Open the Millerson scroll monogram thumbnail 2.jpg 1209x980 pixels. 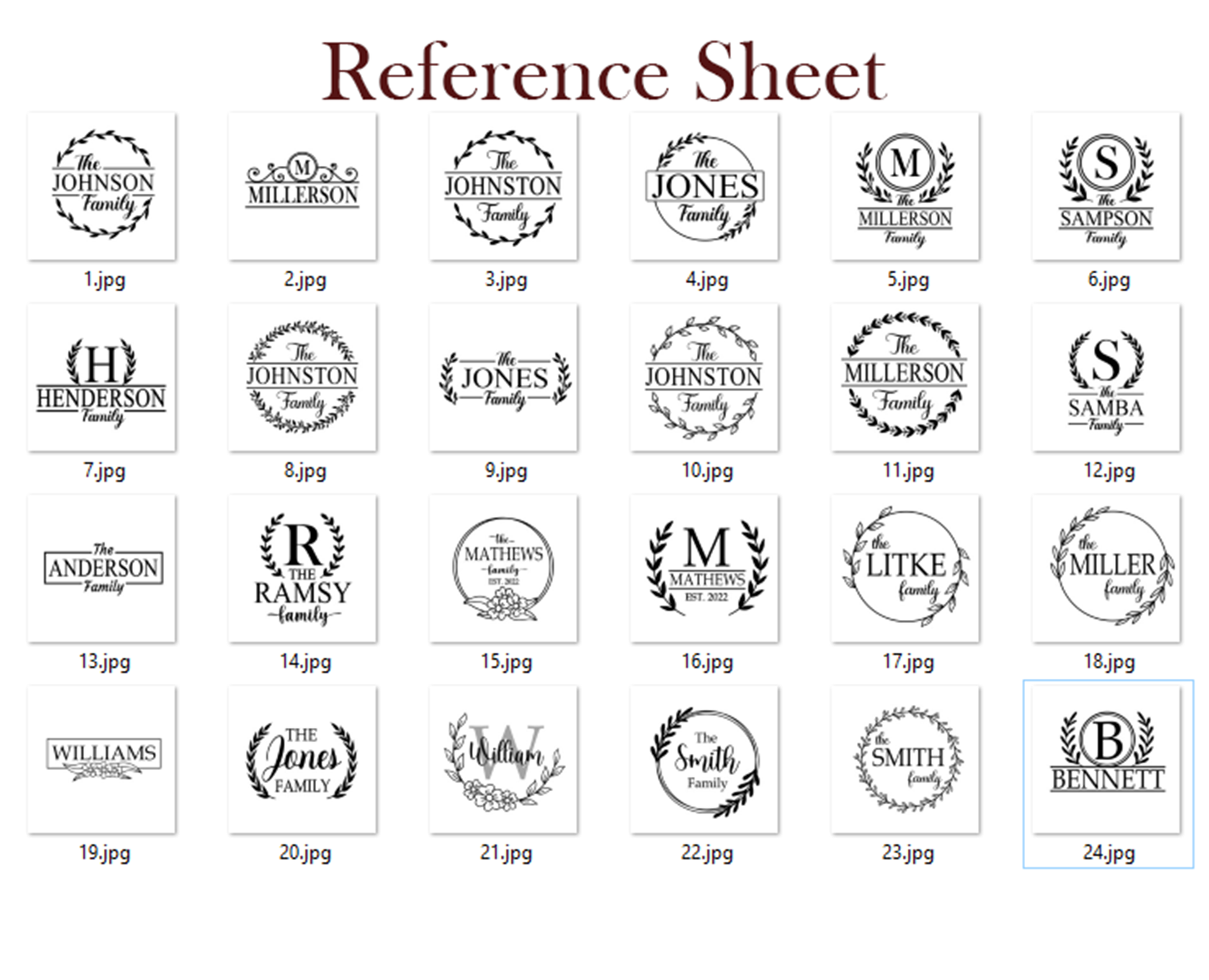(303, 186)
